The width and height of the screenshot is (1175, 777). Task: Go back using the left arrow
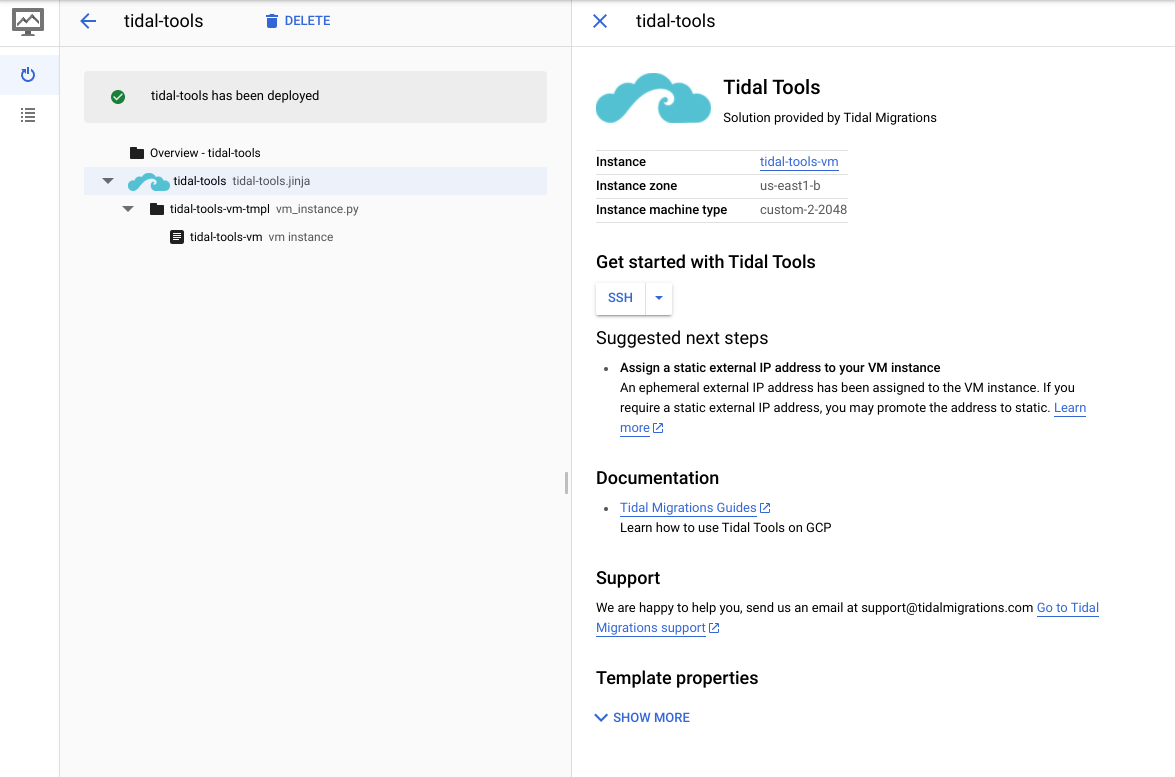point(88,21)
